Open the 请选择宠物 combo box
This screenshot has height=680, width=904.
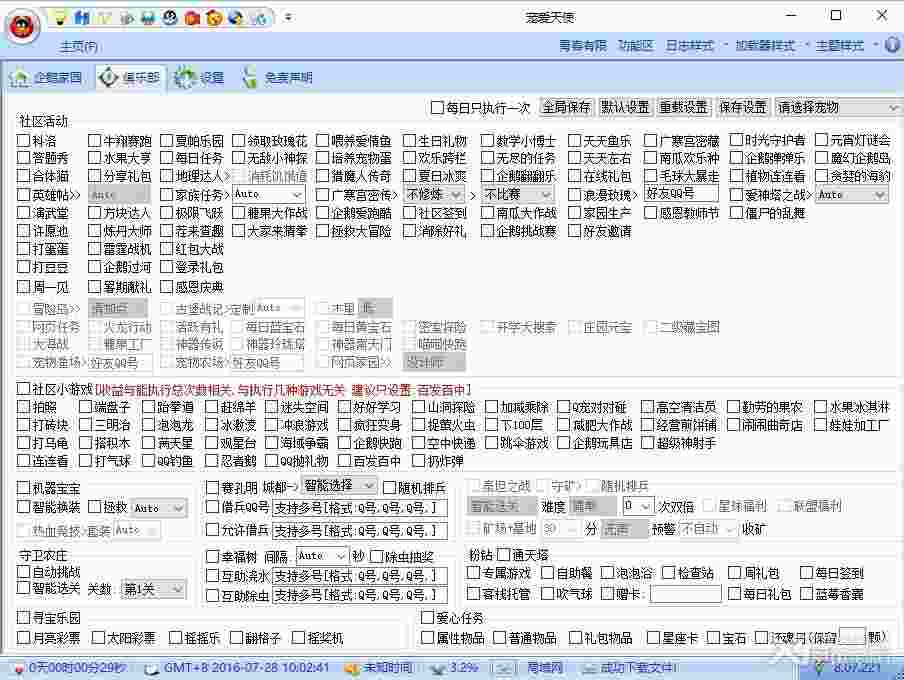pyautogui.click(x=837, y=107)
